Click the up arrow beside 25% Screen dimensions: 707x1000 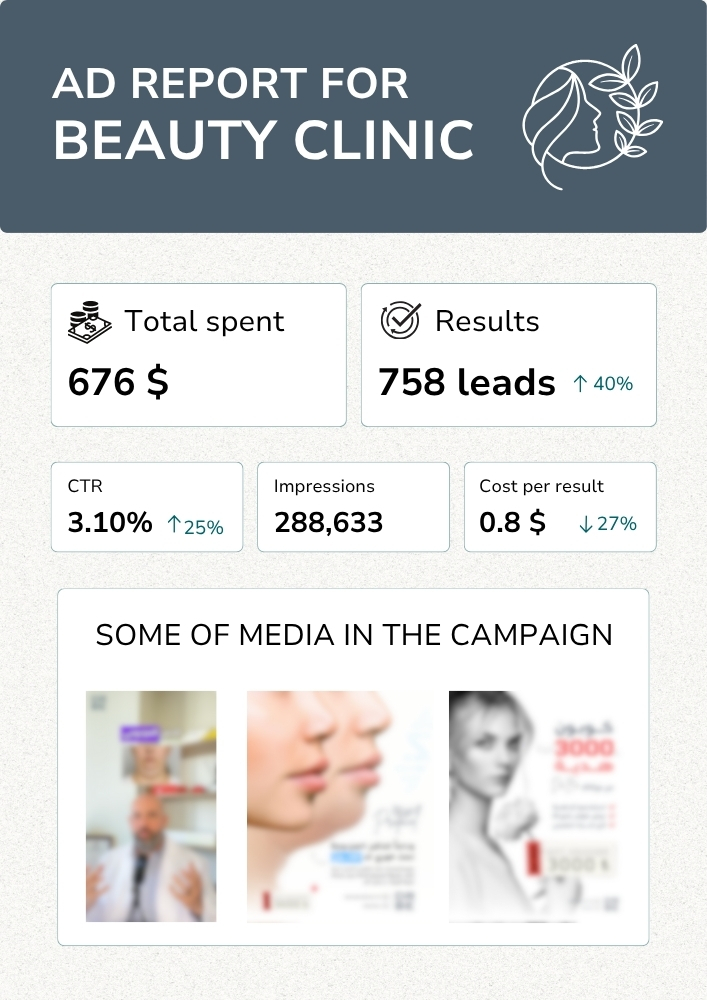click(174, 524)
